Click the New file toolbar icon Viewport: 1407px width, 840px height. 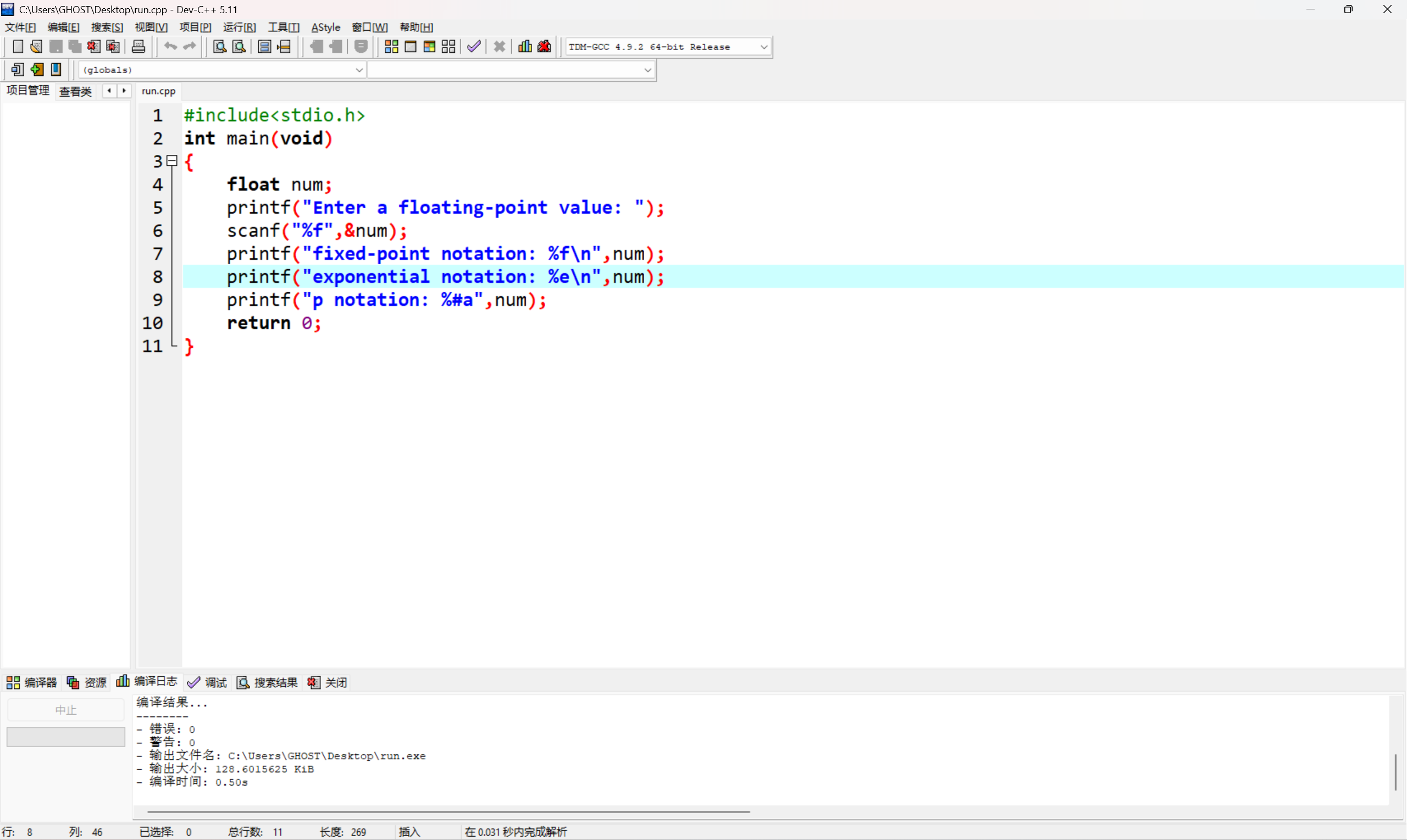(18, 47)
